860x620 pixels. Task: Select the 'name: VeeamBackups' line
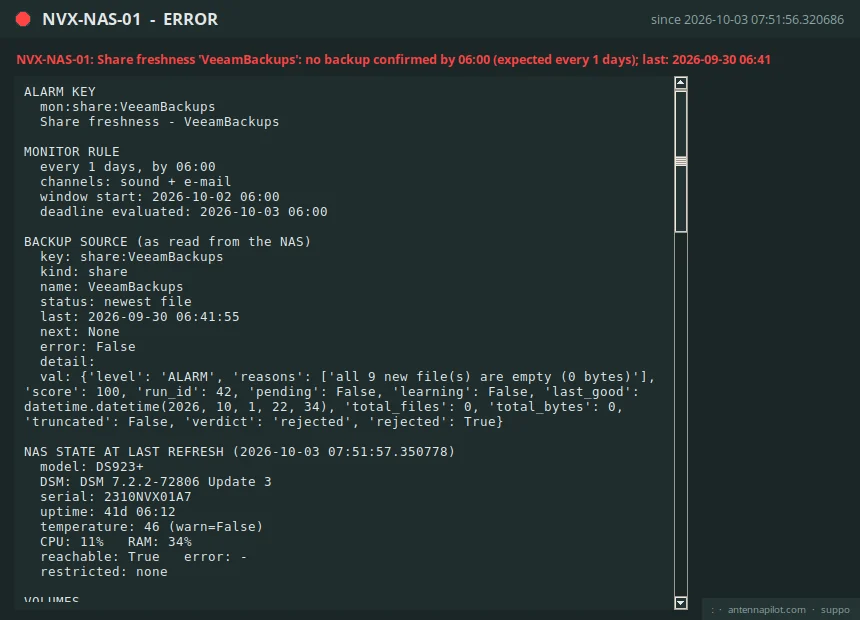pos(111,286)
